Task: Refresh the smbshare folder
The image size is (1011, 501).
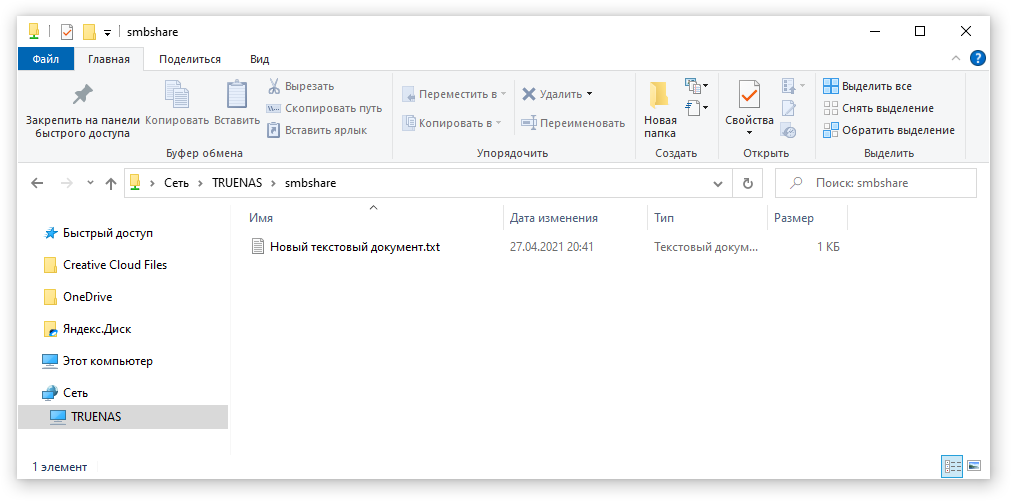Action: (748, 183)
